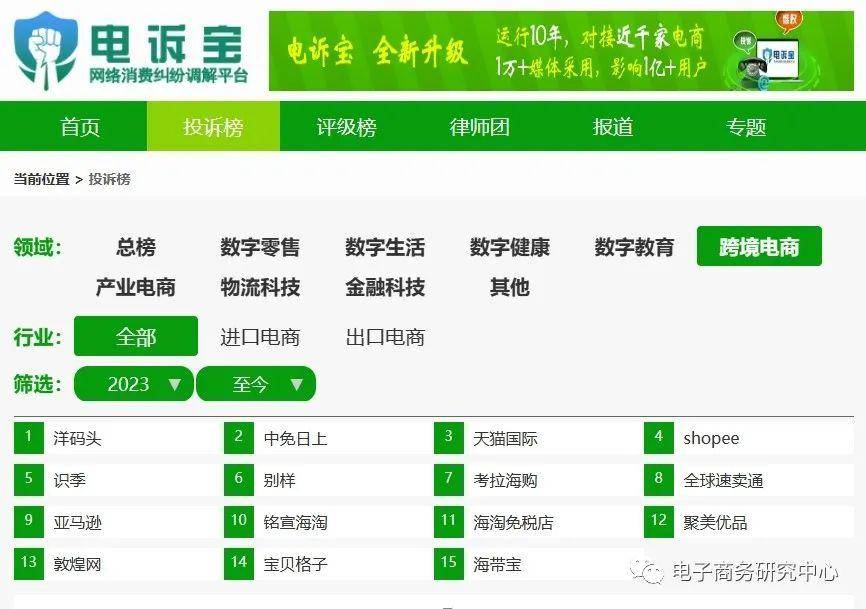Open rank 9 亚马逊
Viewport: 866px width, 609px height.
tap(77, 522)
